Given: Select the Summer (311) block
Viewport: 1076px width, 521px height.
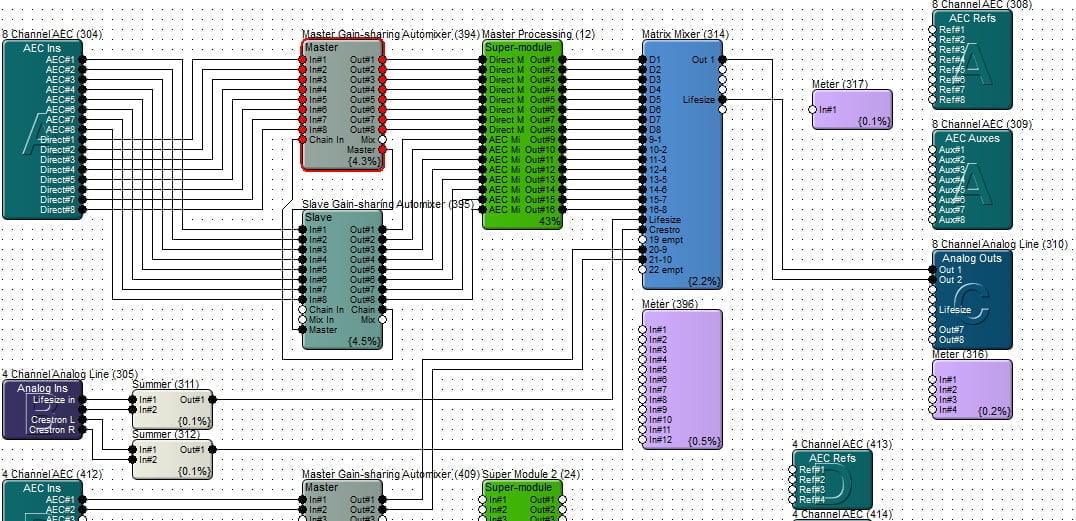Looking at the screenshot, I should click(x=172, y=410).
